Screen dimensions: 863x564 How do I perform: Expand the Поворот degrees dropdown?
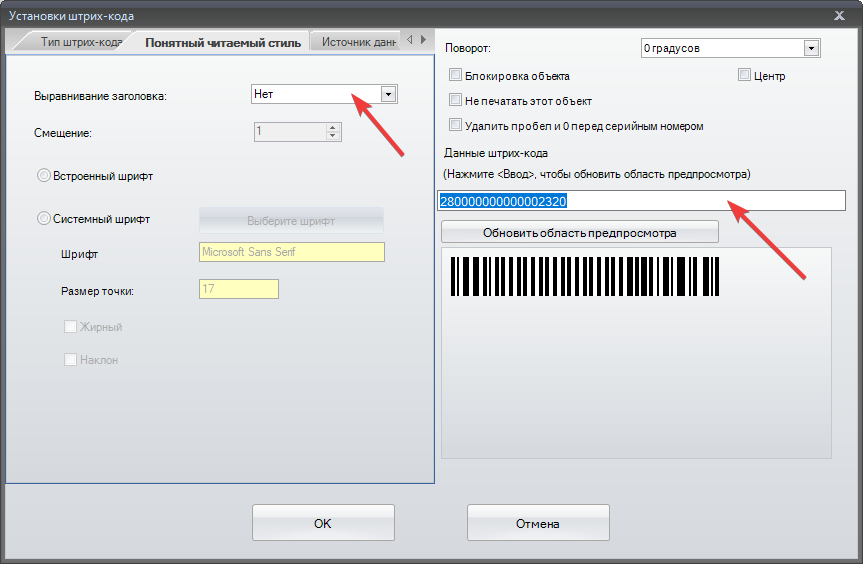[x=811, y=48]
